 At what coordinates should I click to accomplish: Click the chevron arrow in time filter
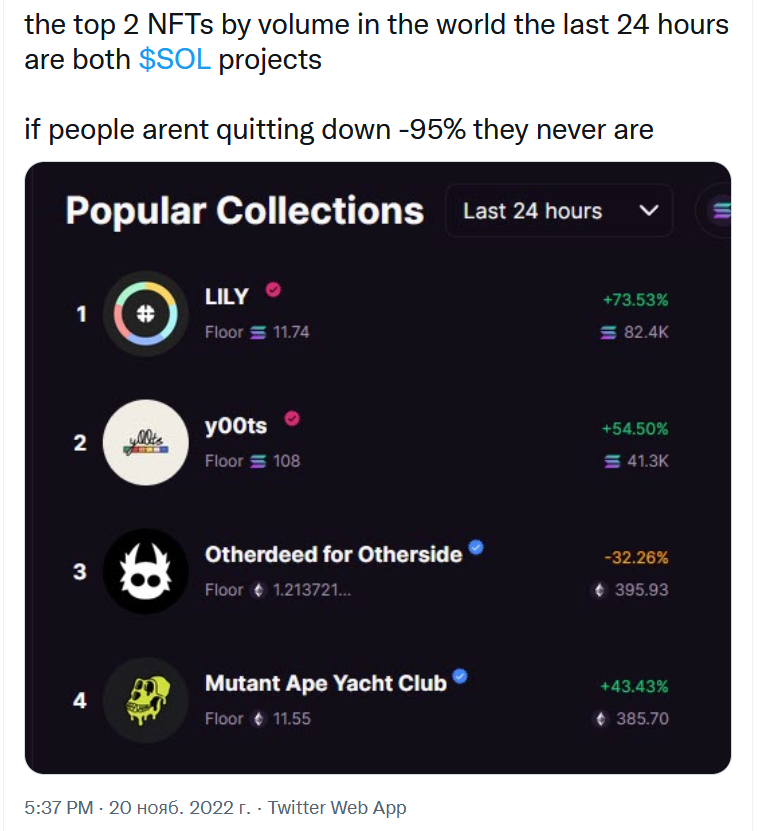[649, 211]
